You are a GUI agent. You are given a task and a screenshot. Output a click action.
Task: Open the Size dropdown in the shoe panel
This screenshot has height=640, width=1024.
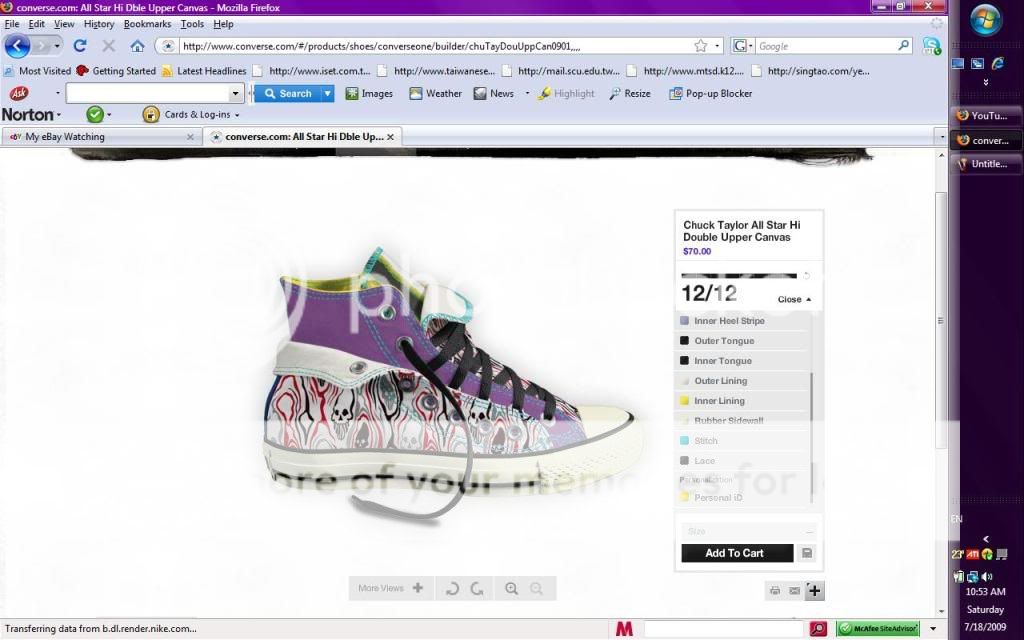[748, 531]
